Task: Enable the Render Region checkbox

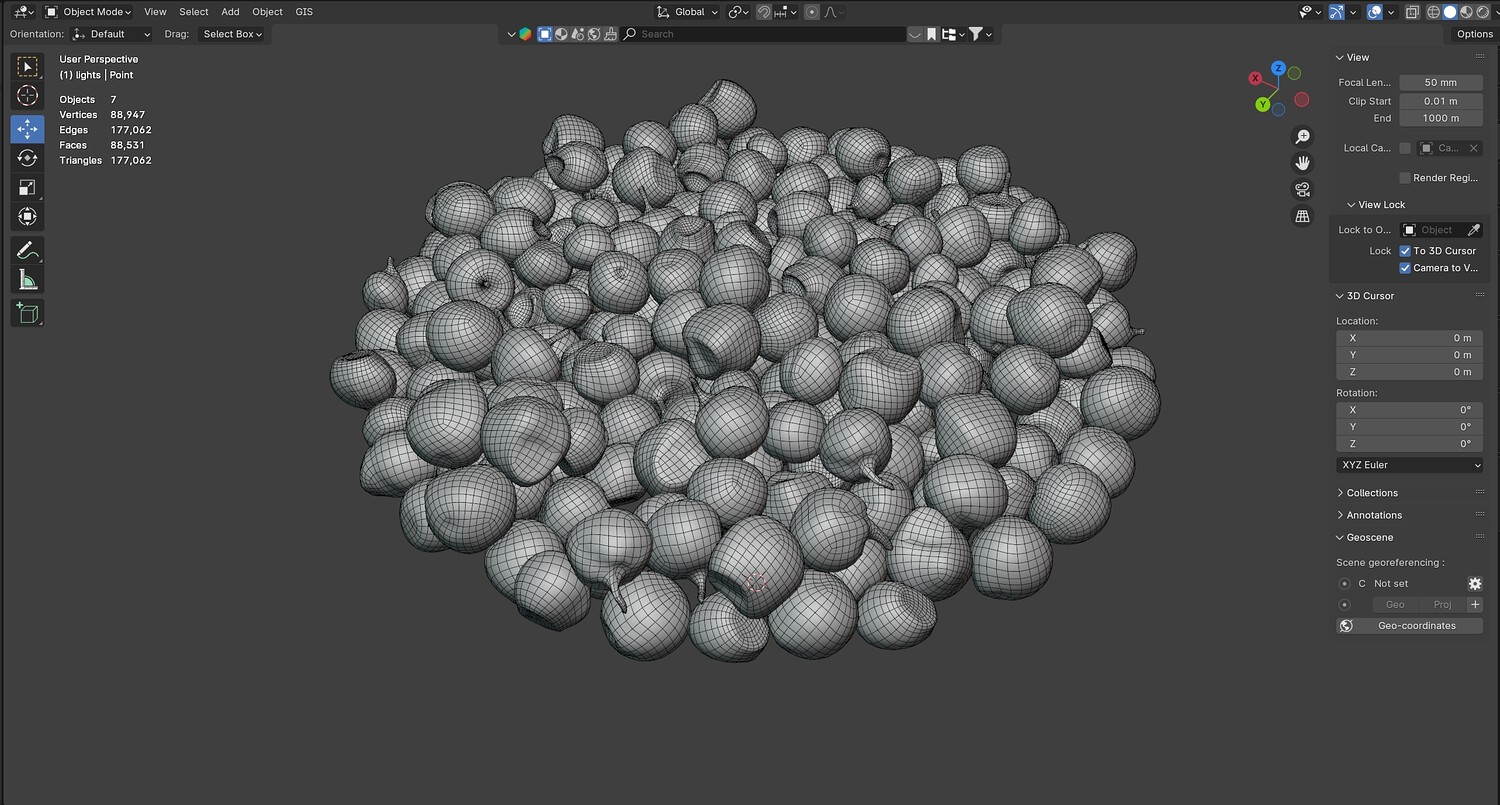Action: tap(1405, 178)
